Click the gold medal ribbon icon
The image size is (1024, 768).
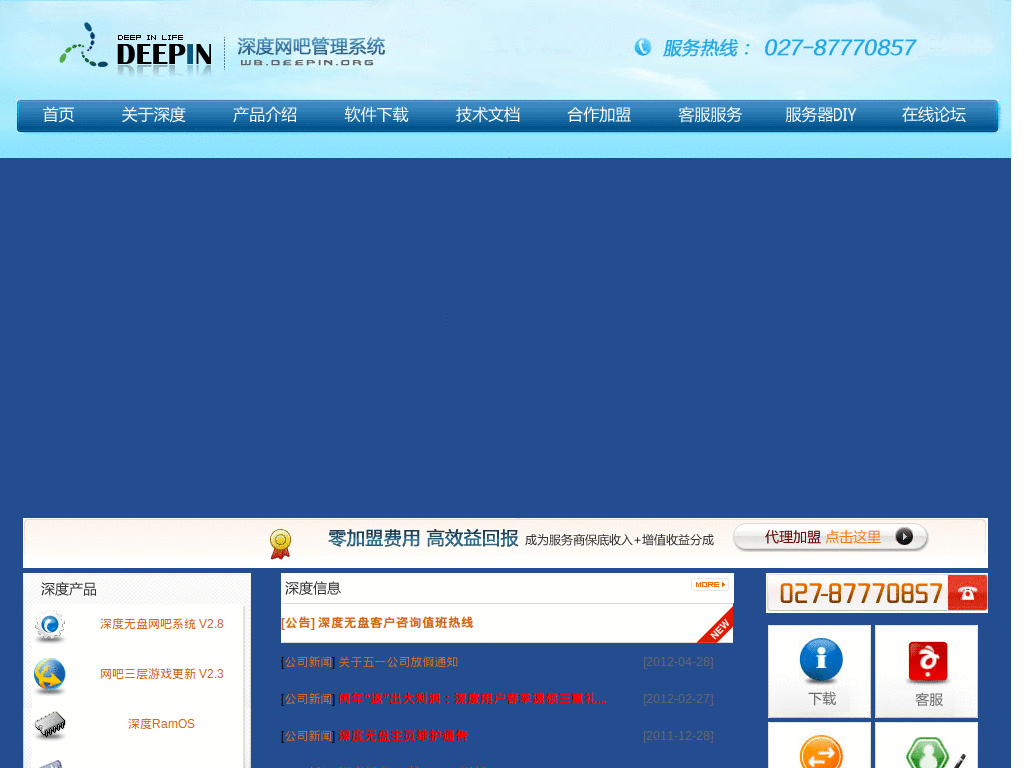pos(280,544)
